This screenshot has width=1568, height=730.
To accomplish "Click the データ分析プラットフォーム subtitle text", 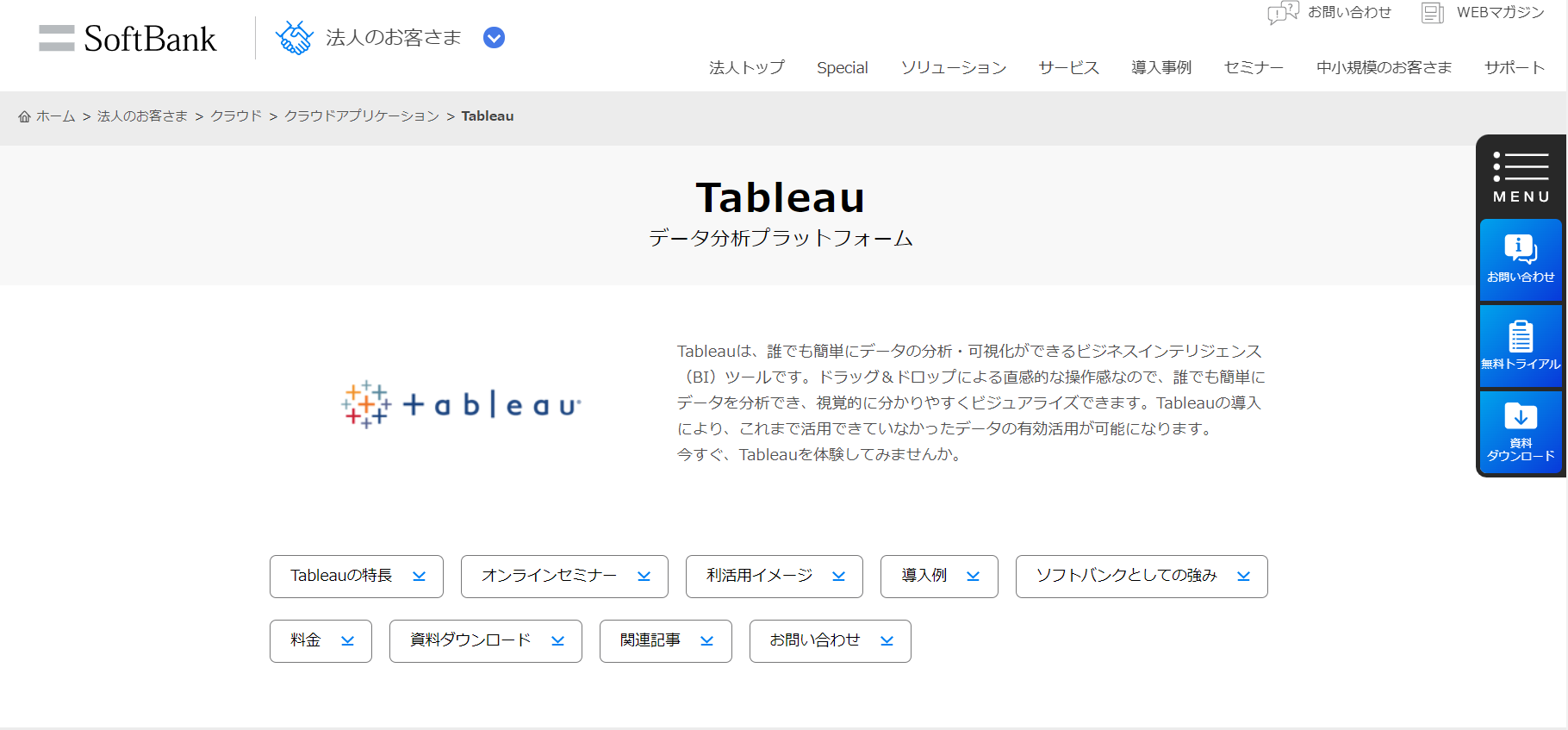I will 781,238.
